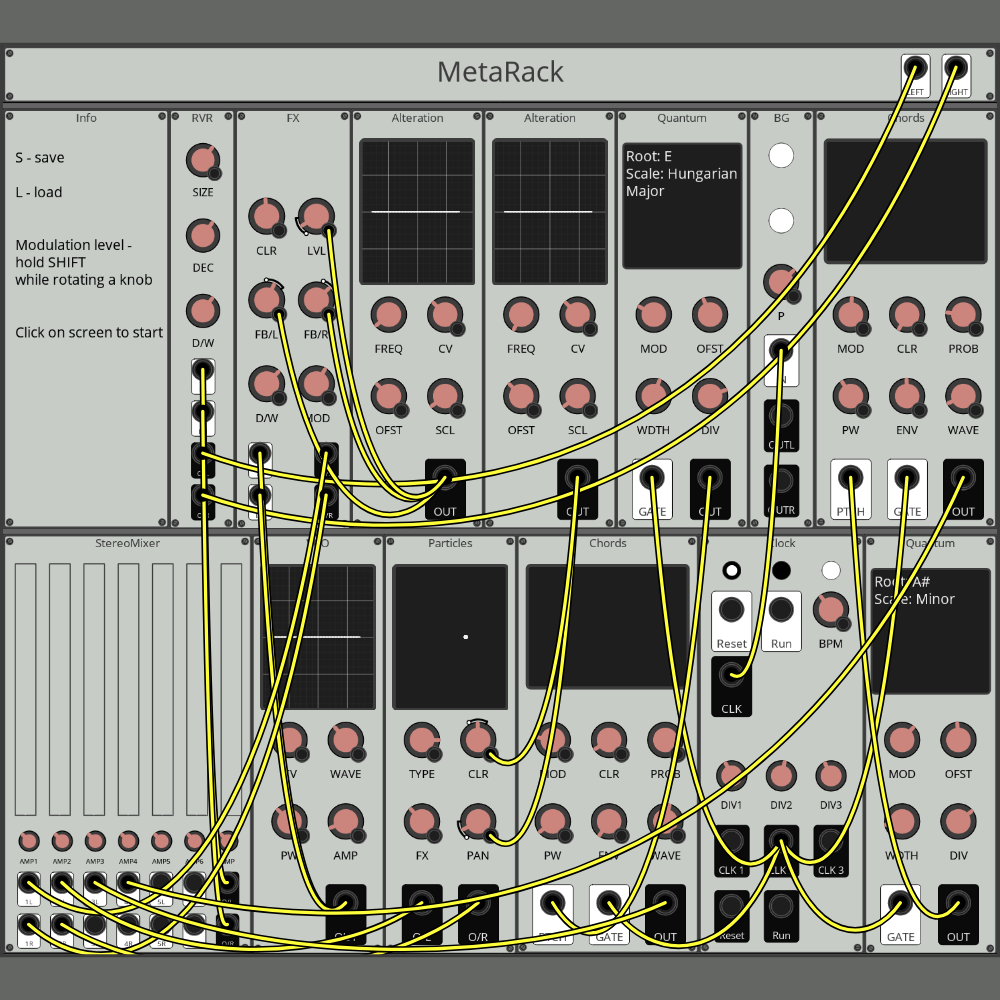Click the MetaRack title bar

(x=500, y=72)
